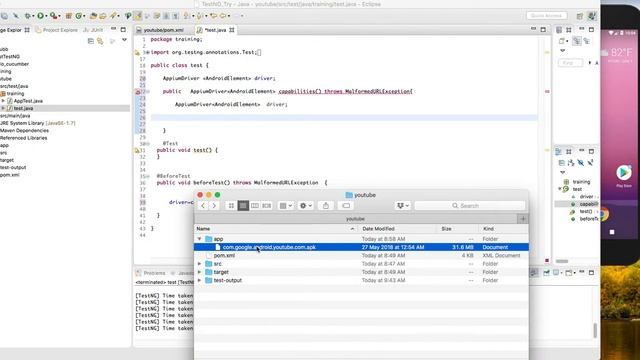Click the Run Last Tool red-briefcase icon

coord(53,16)
